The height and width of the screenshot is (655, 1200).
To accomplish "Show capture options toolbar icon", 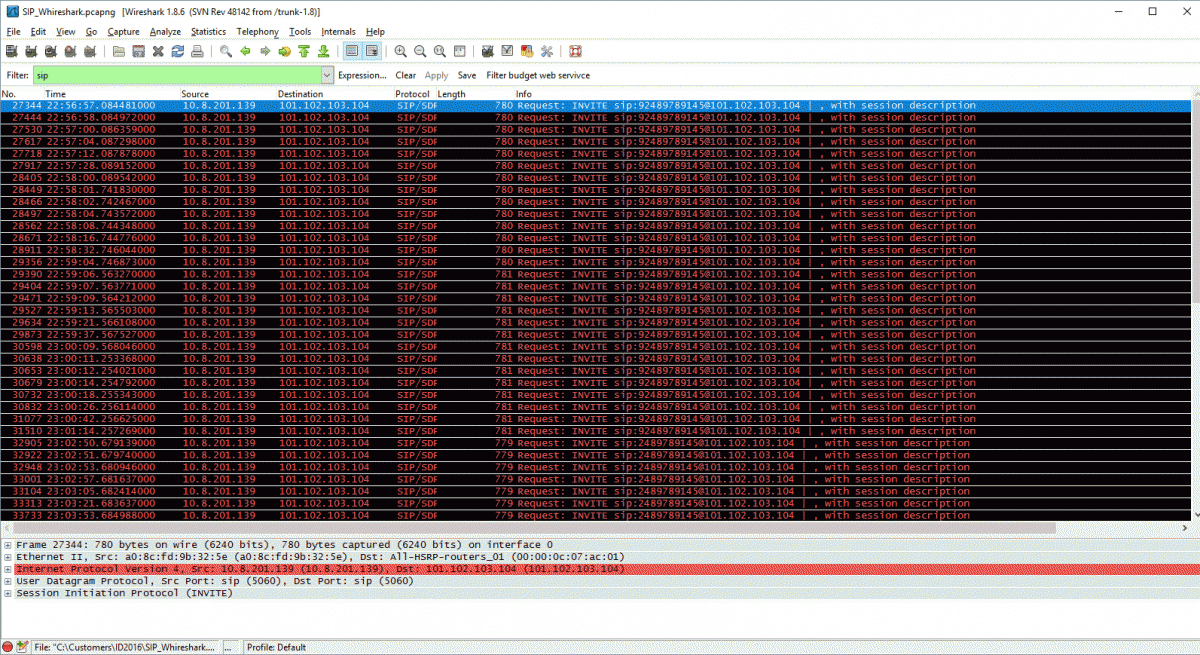I will click(30, 51).
